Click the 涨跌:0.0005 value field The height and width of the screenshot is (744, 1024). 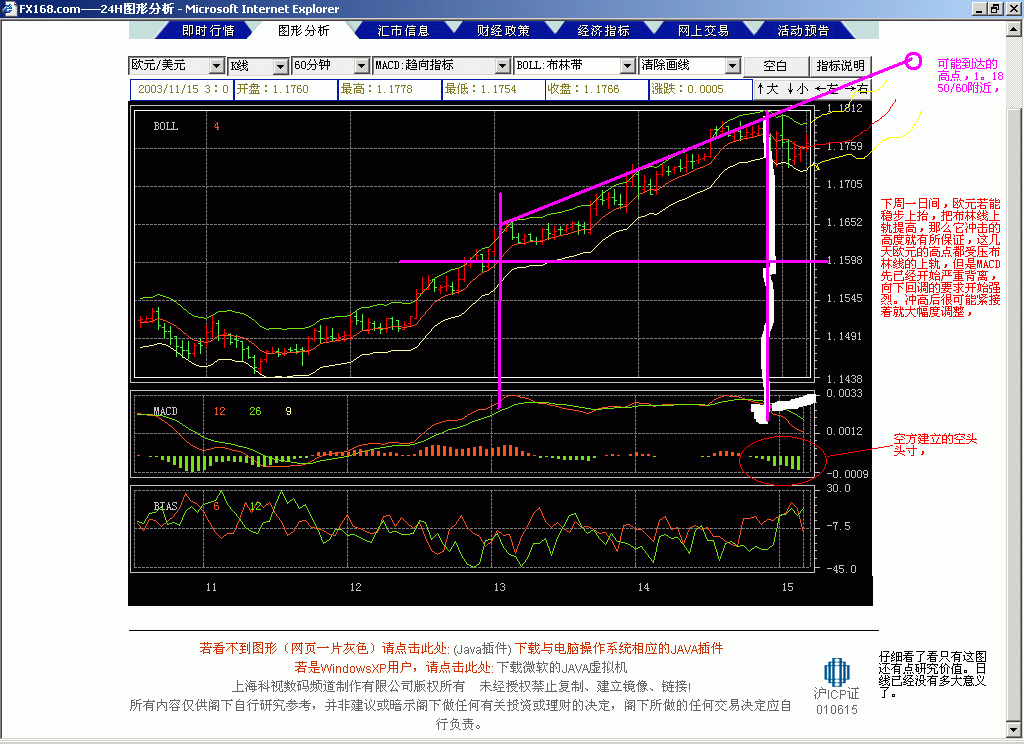click(x=701, y=89)
